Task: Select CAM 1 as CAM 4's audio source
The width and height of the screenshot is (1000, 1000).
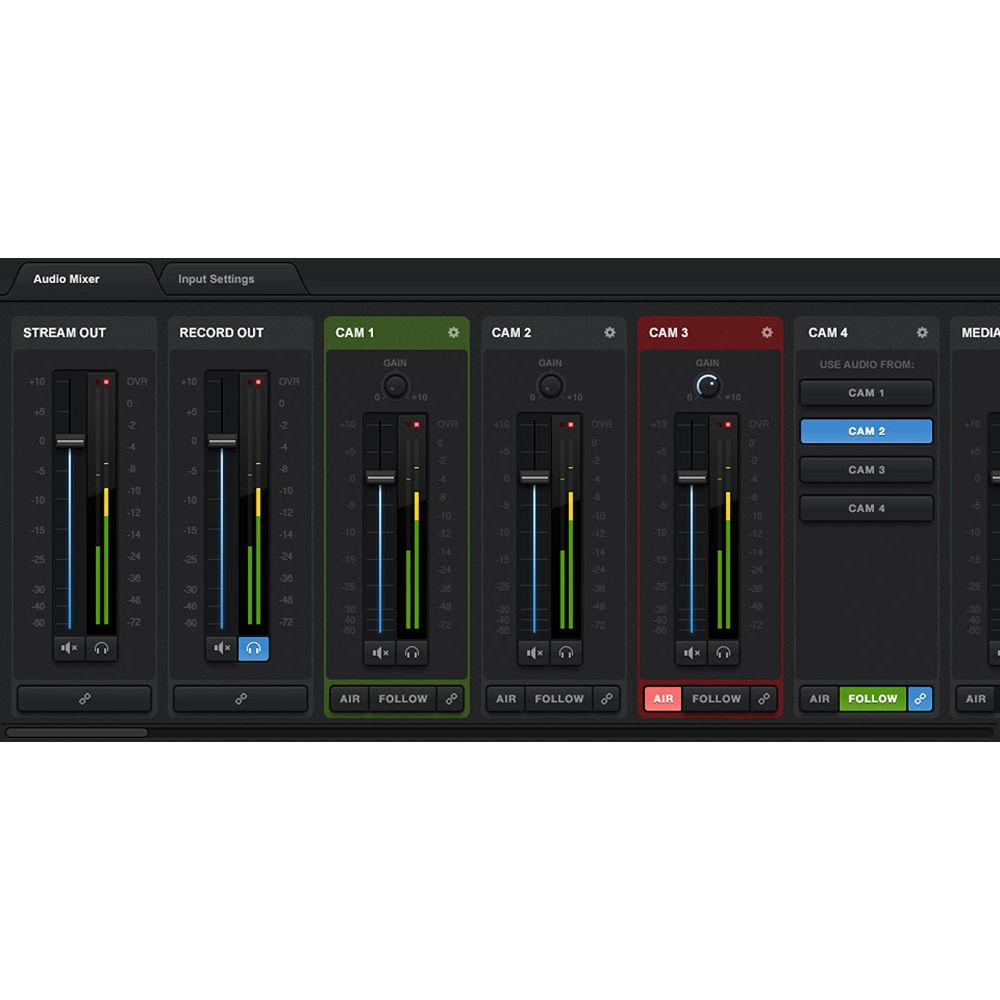Action: pyautogui.click(x=866, y=392)
